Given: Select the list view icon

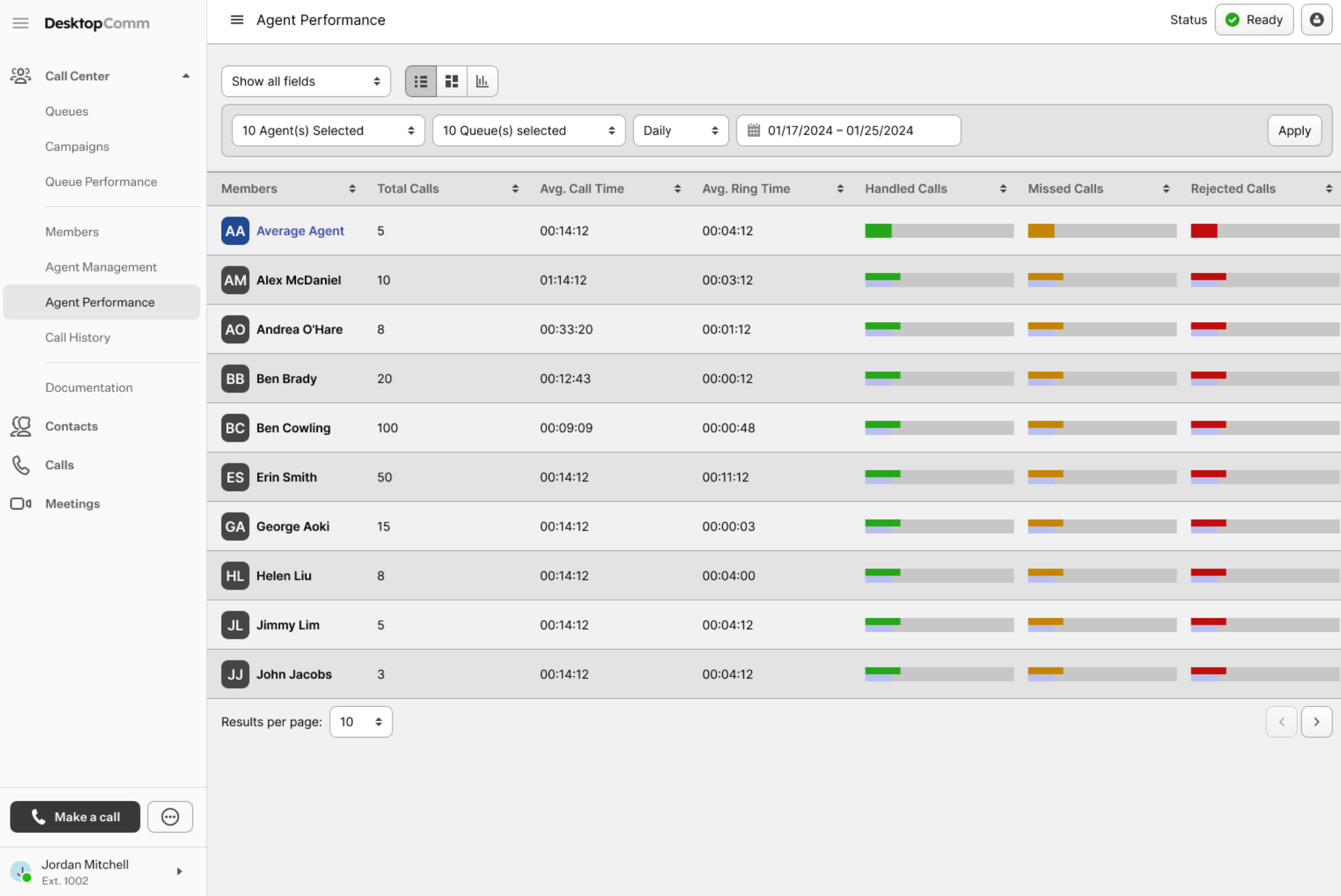Looking at the screenshot, I should click(x=420, y=81).
